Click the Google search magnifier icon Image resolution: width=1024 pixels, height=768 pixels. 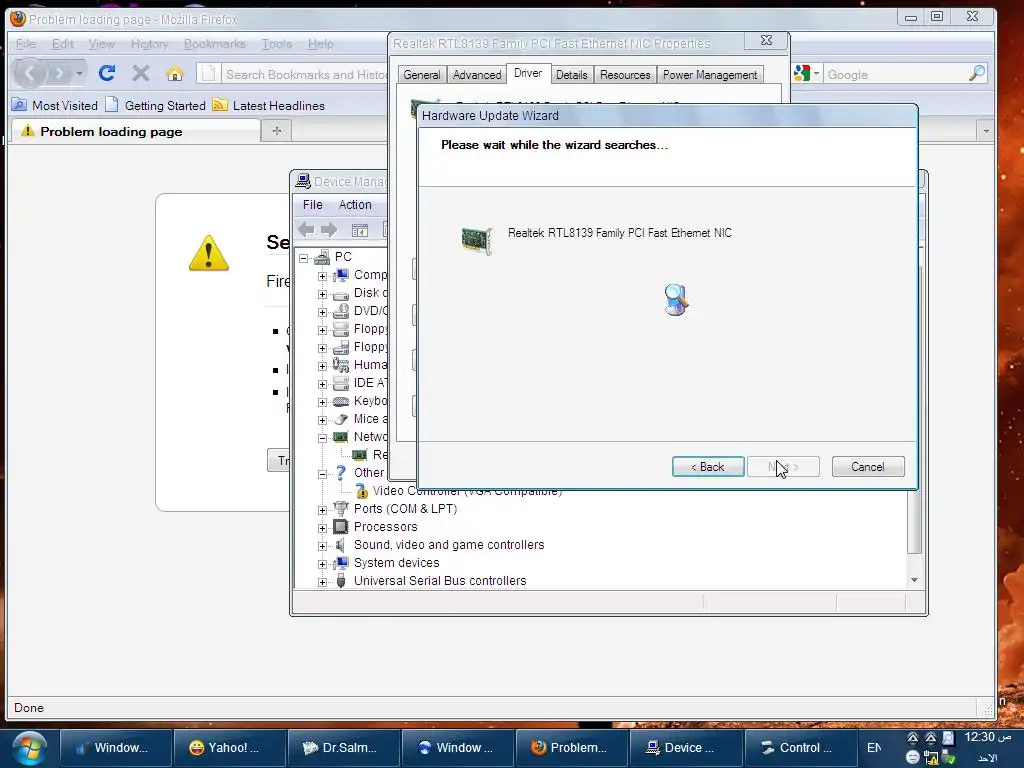(976, 74)
